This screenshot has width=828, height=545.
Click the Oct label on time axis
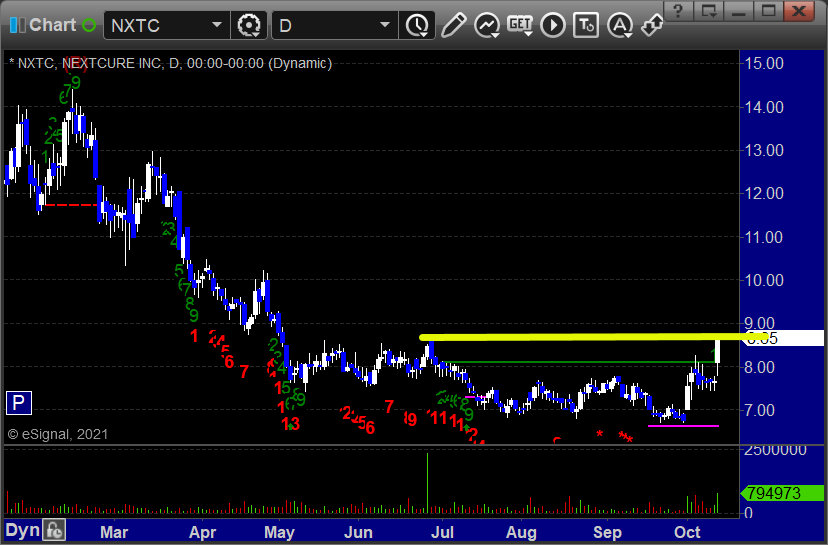point(687,532)
